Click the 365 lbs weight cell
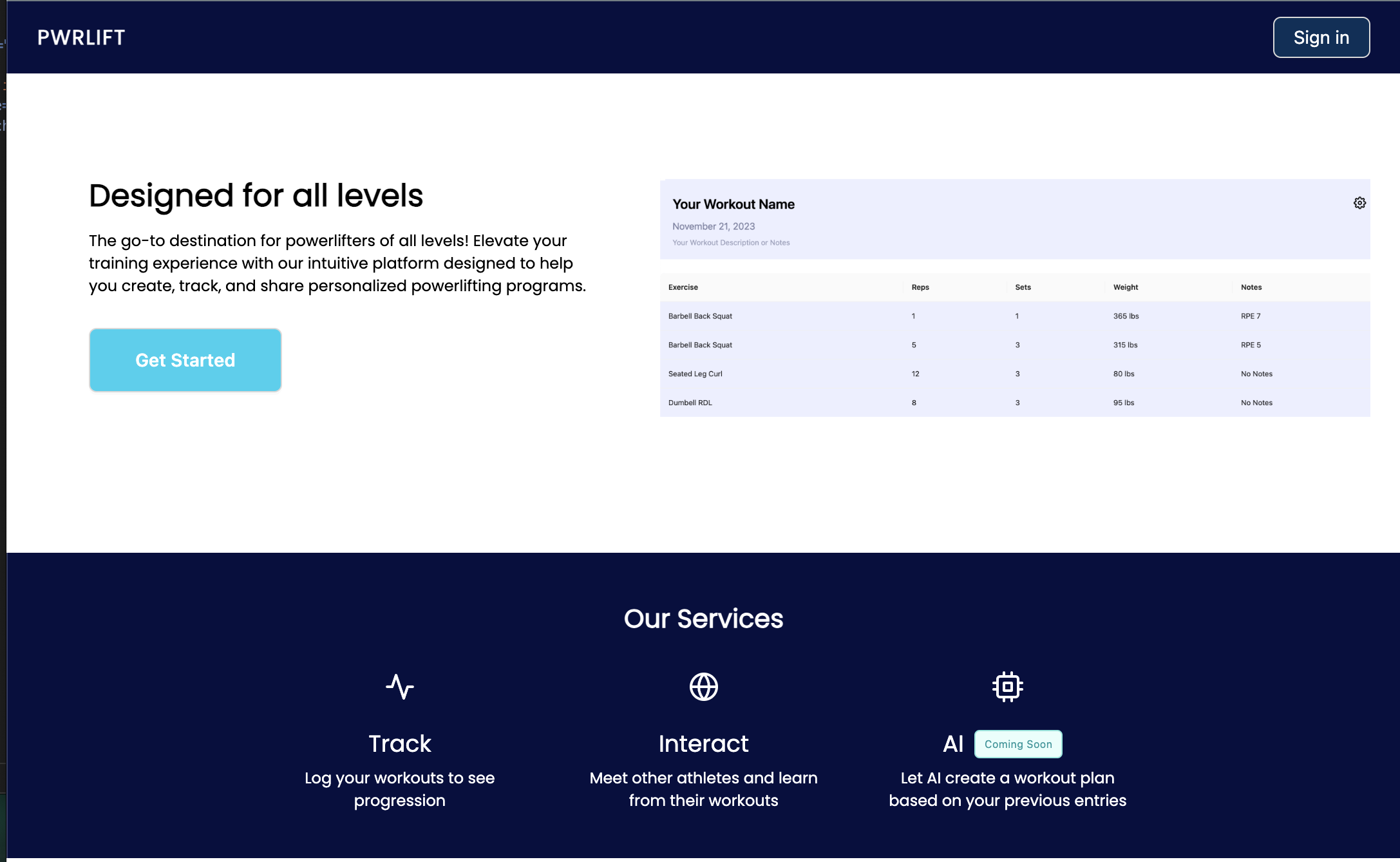 (x=1126, y=316)
